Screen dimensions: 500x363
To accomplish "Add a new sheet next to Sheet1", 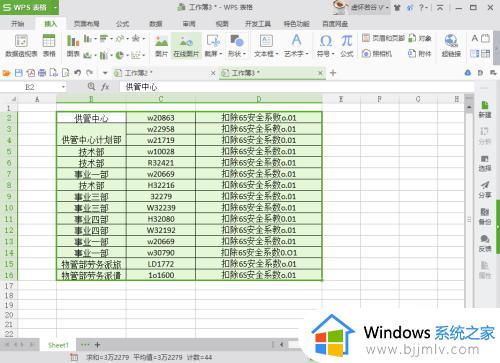I will tap(97, 345).
